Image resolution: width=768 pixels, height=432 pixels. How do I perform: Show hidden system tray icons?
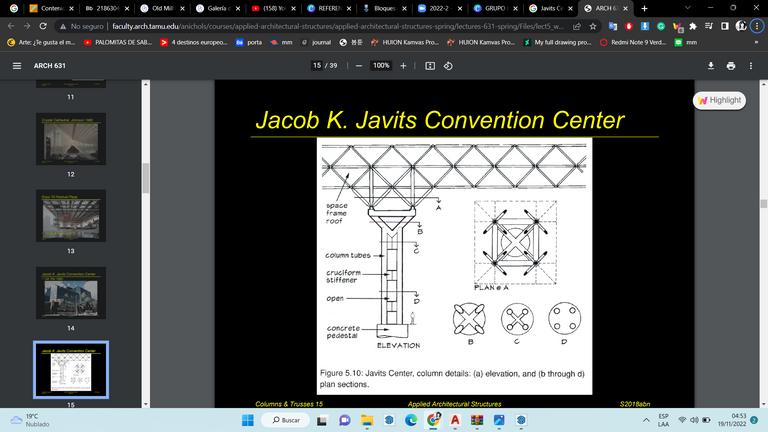[x=647, y=420]
